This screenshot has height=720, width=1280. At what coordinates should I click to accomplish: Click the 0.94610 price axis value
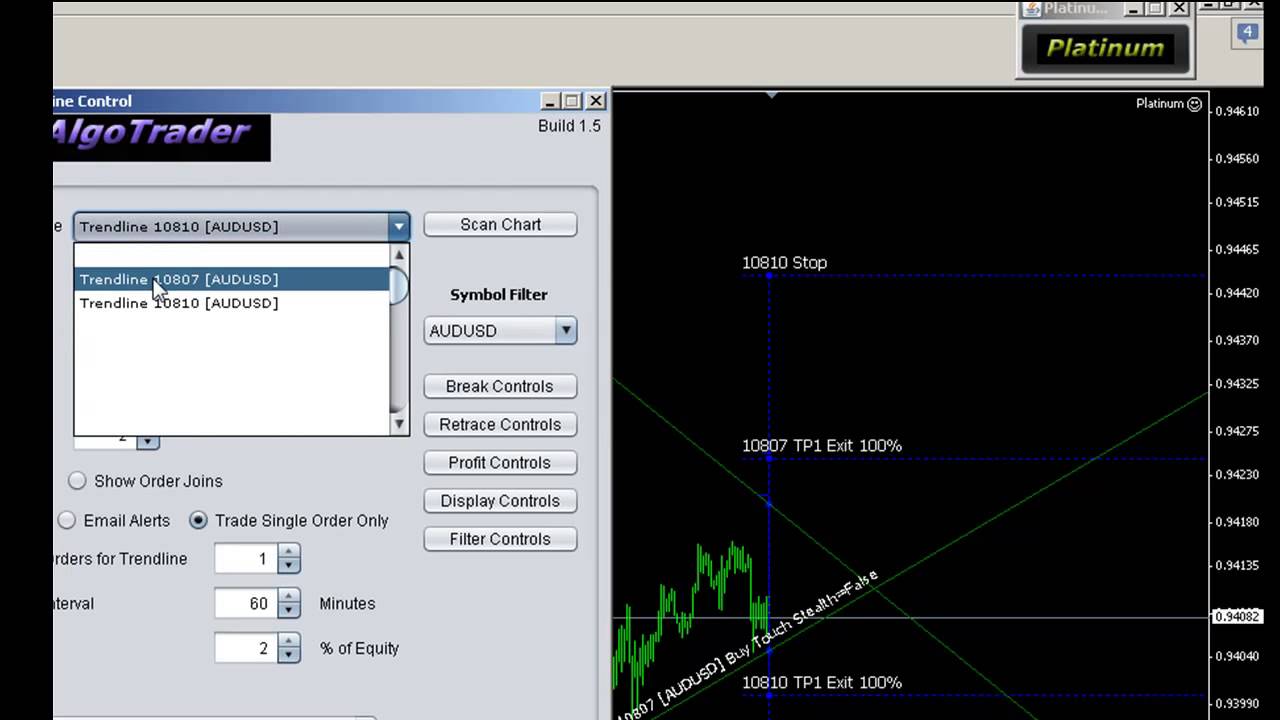(1237, 111)
